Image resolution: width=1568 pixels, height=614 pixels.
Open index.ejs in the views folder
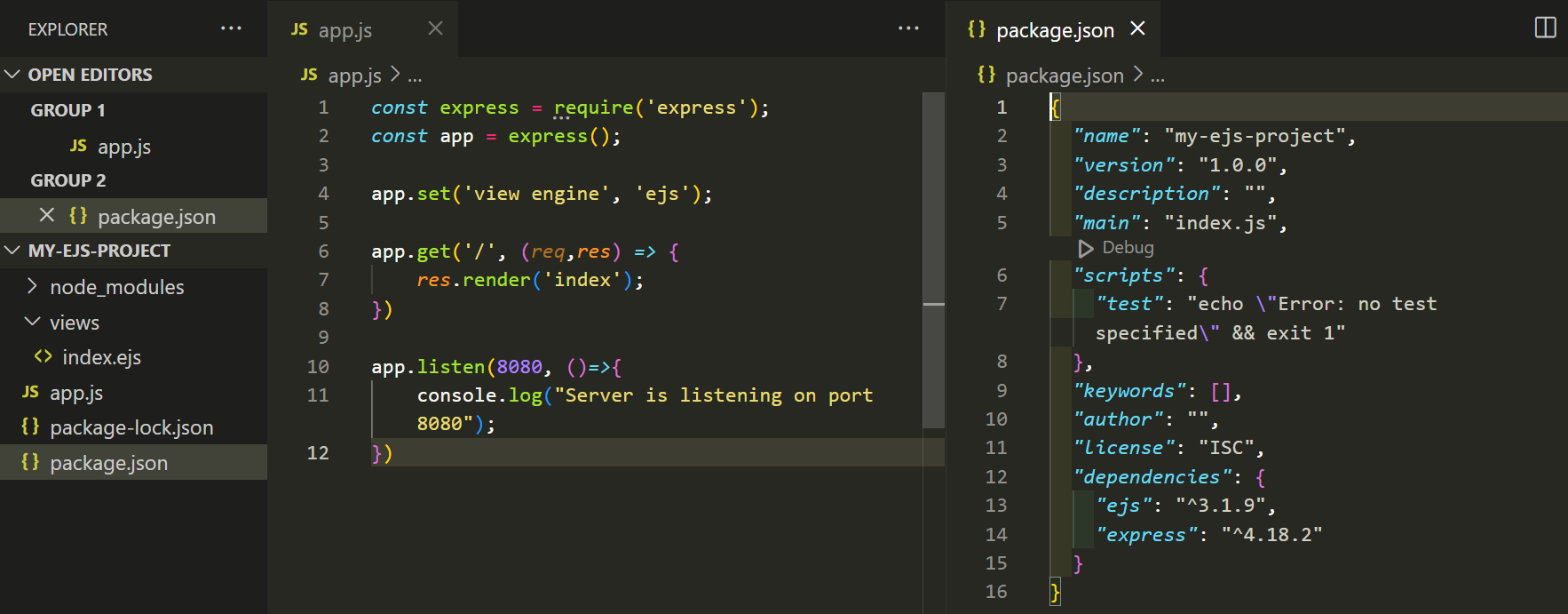[133, 357]
